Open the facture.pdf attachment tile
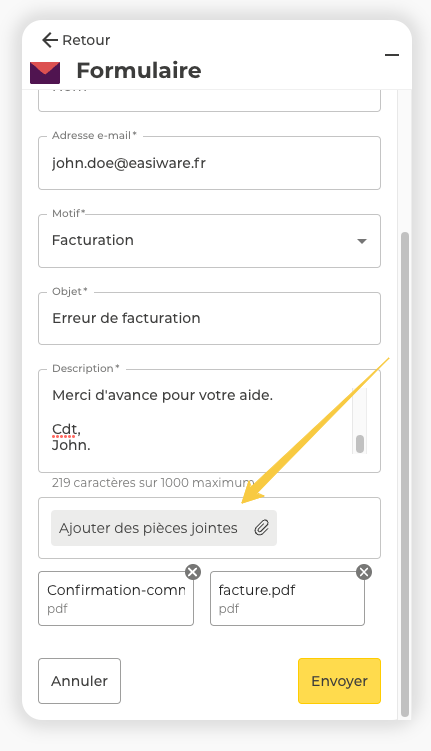The height and width of the screenshot is (751, 431). (x=287, y=599)
